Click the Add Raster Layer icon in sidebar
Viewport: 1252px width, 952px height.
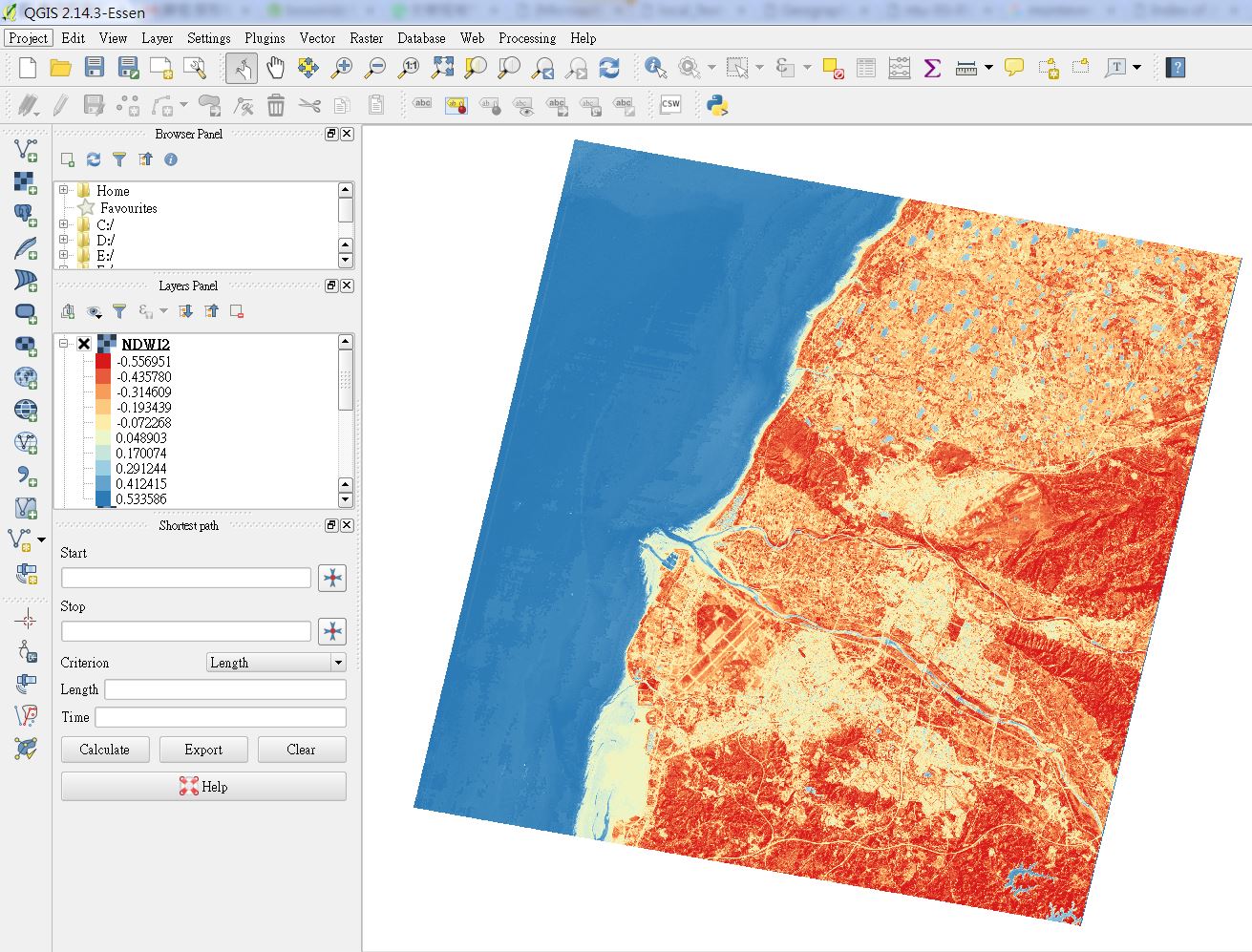25,181
